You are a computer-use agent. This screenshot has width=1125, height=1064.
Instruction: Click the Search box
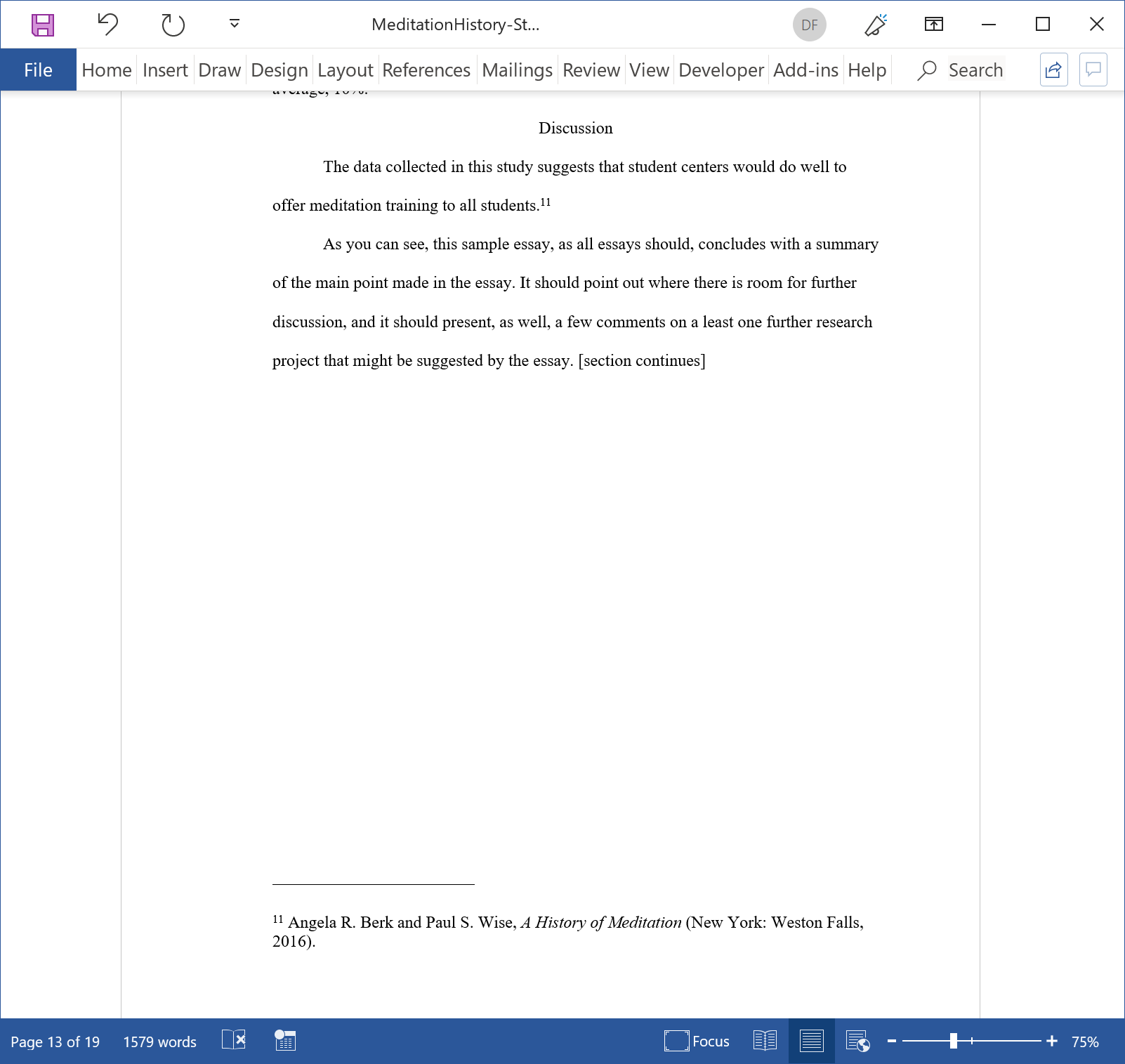(x=975, y=70)
